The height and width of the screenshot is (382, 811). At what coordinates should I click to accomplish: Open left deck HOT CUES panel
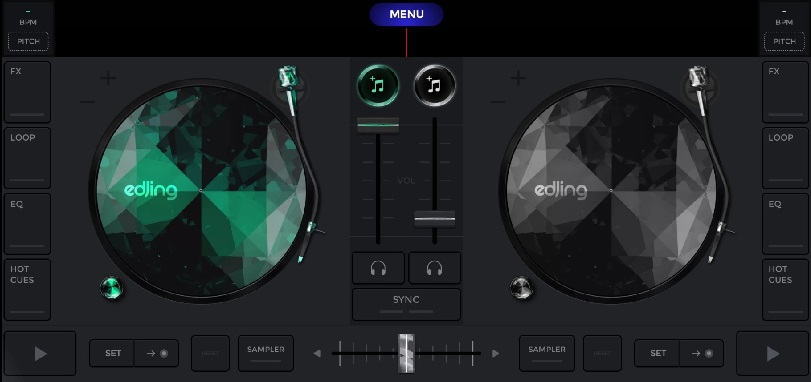point(27,290)
